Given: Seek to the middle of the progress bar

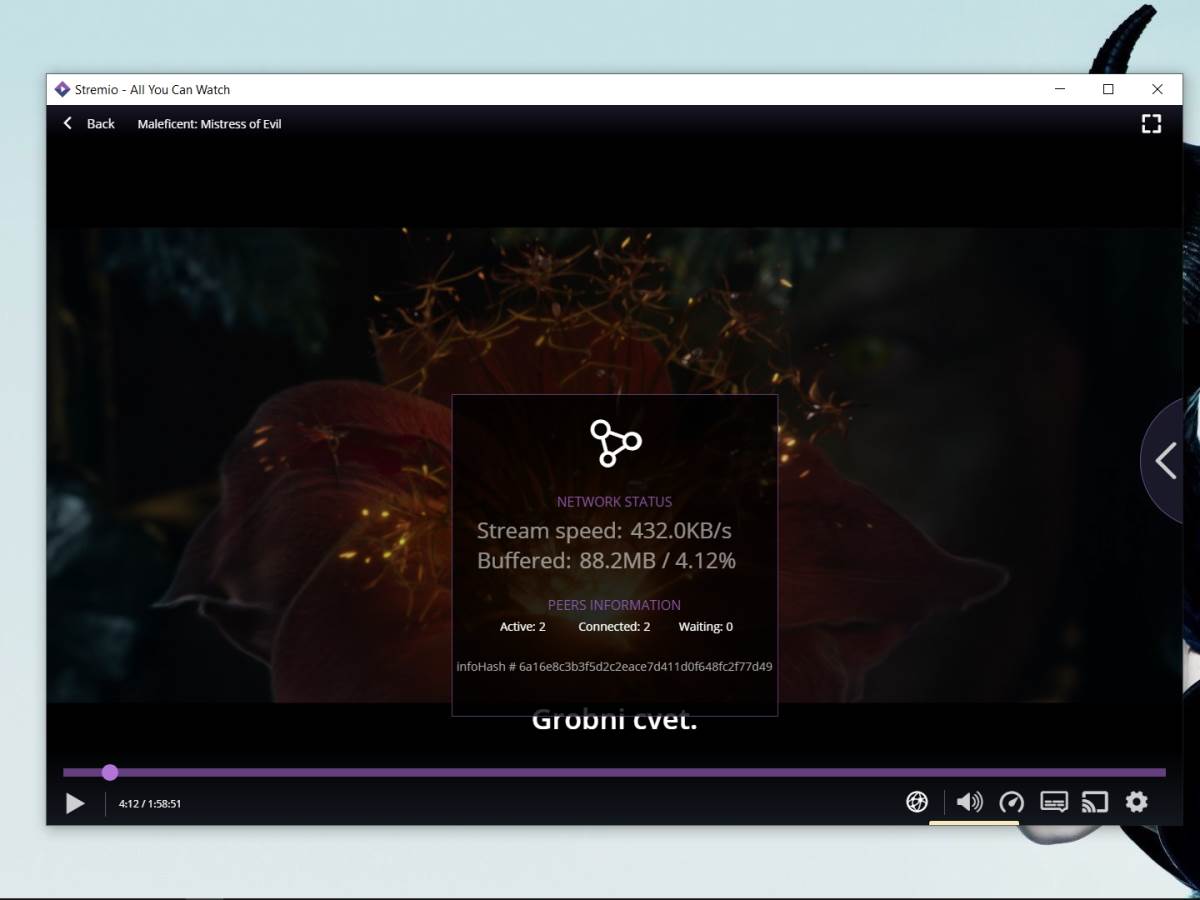Looking at the screenshot, I should pyautogui.click(x=614, y=772).
